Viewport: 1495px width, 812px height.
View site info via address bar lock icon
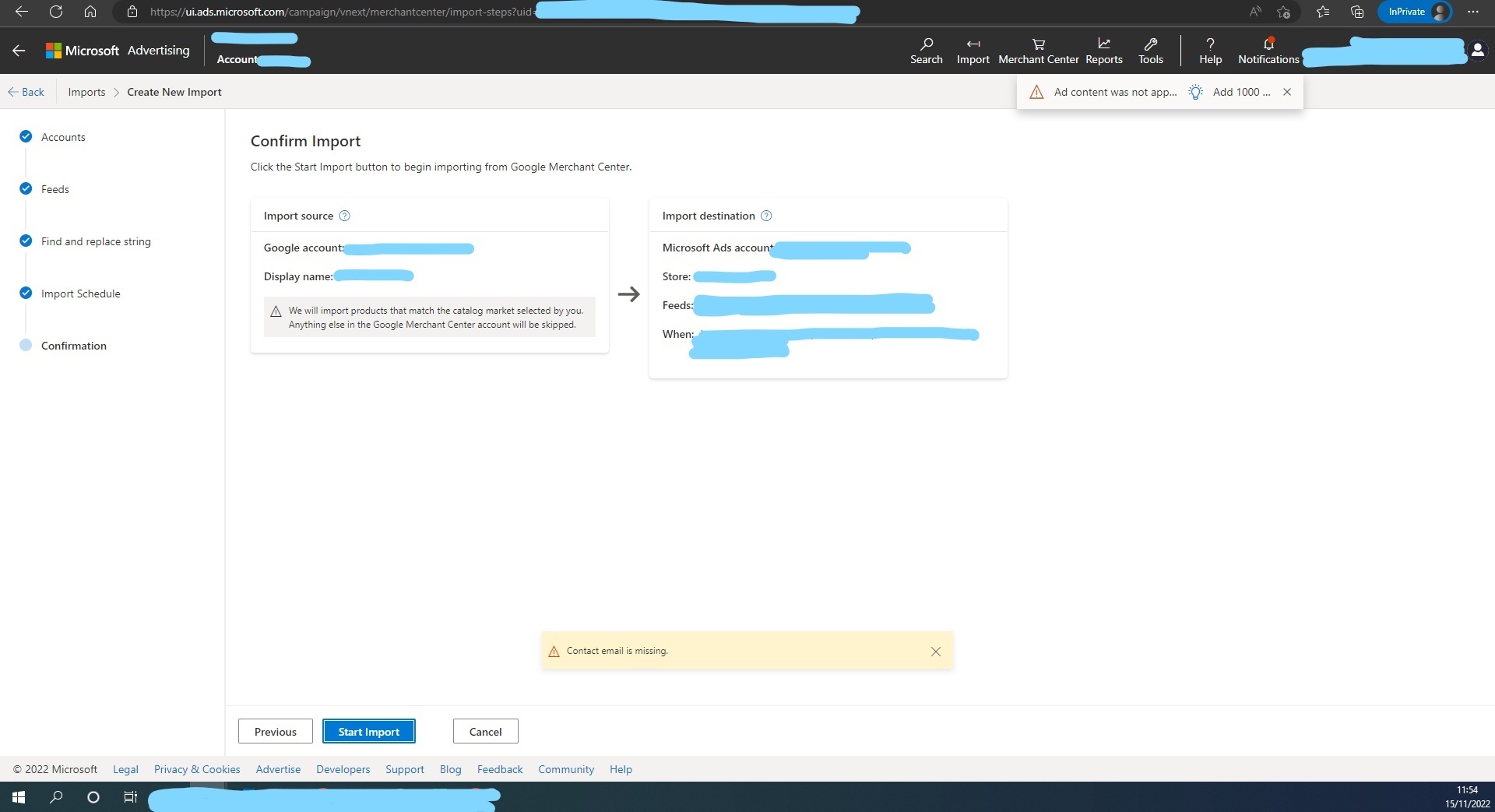132,12
